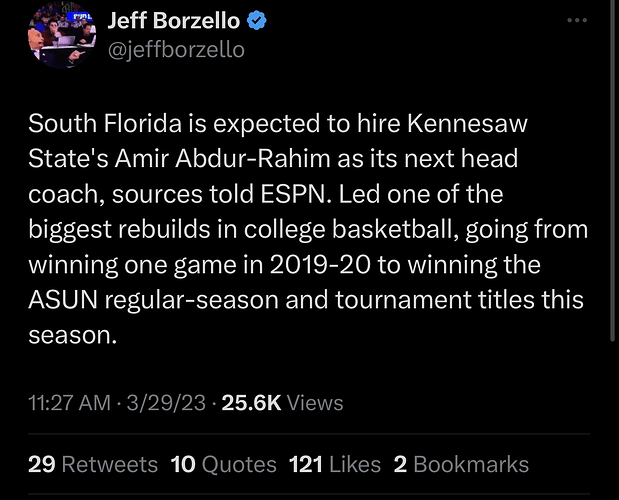View the 25.6K Views analytics

283,403
